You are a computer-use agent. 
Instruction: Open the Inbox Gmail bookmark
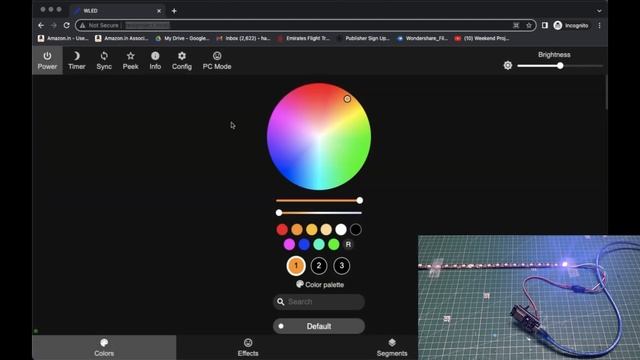point(243,38)
